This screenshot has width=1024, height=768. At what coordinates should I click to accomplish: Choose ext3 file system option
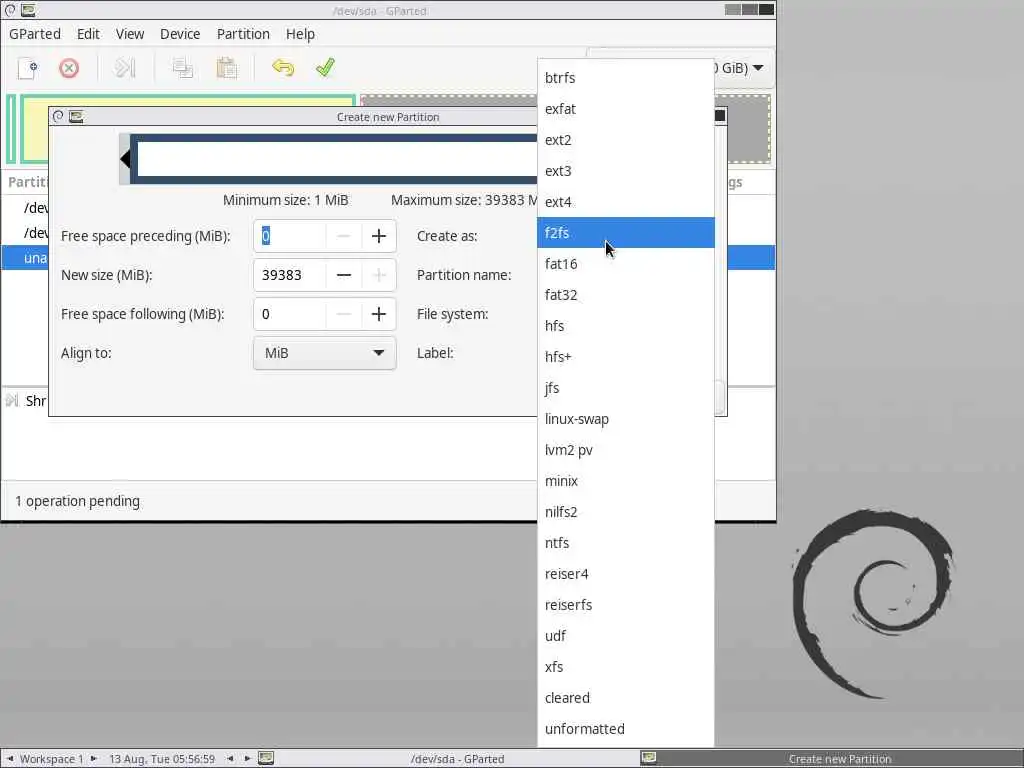pyautogui.click(x=626, y=171)
